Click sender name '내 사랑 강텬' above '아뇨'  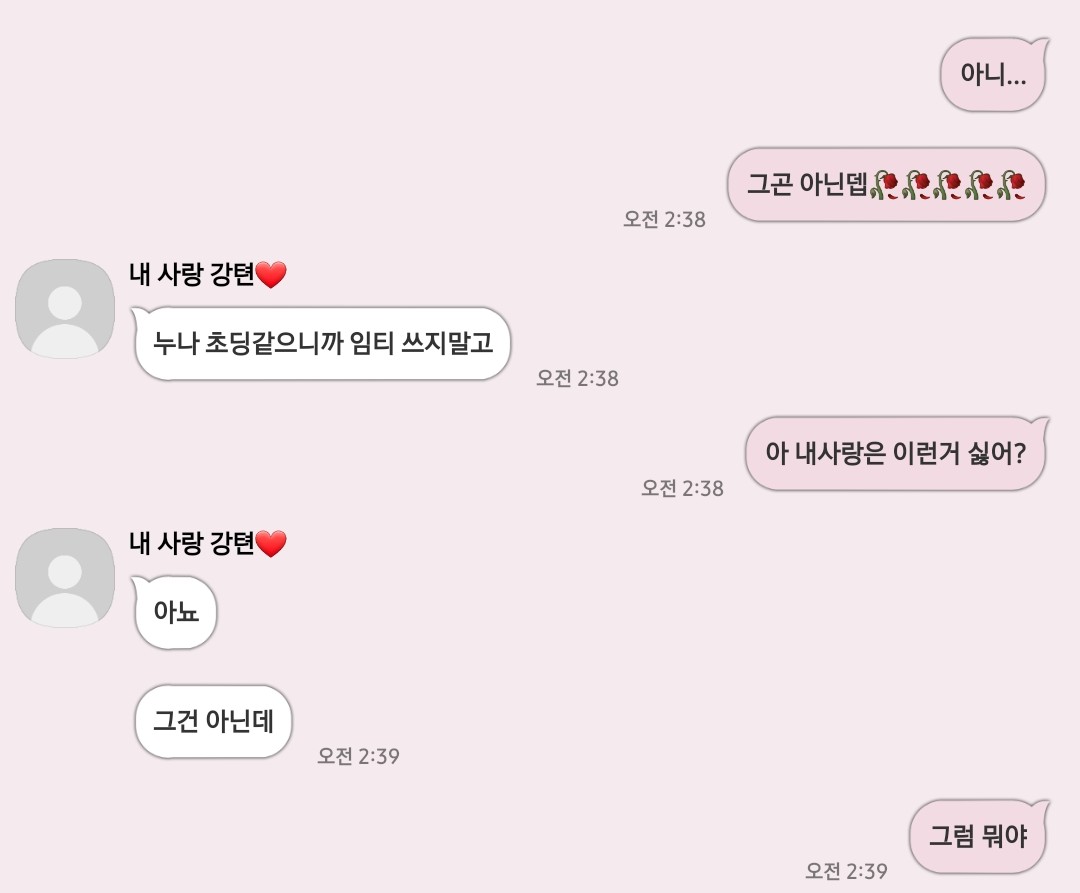pyautogui.click(x=192, y=543)
